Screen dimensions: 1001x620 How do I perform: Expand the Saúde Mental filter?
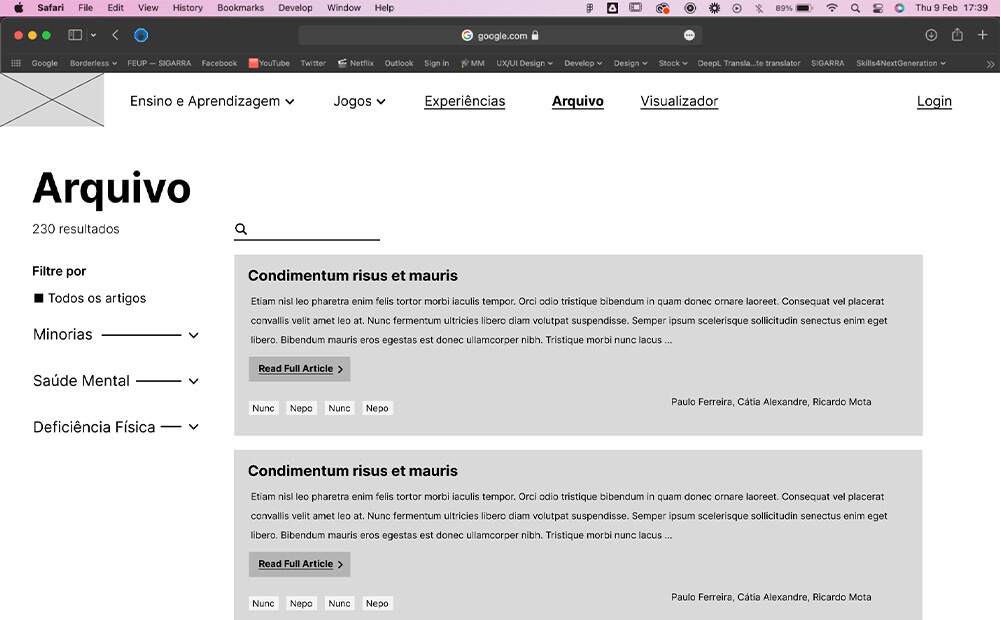tap(193, 381)
